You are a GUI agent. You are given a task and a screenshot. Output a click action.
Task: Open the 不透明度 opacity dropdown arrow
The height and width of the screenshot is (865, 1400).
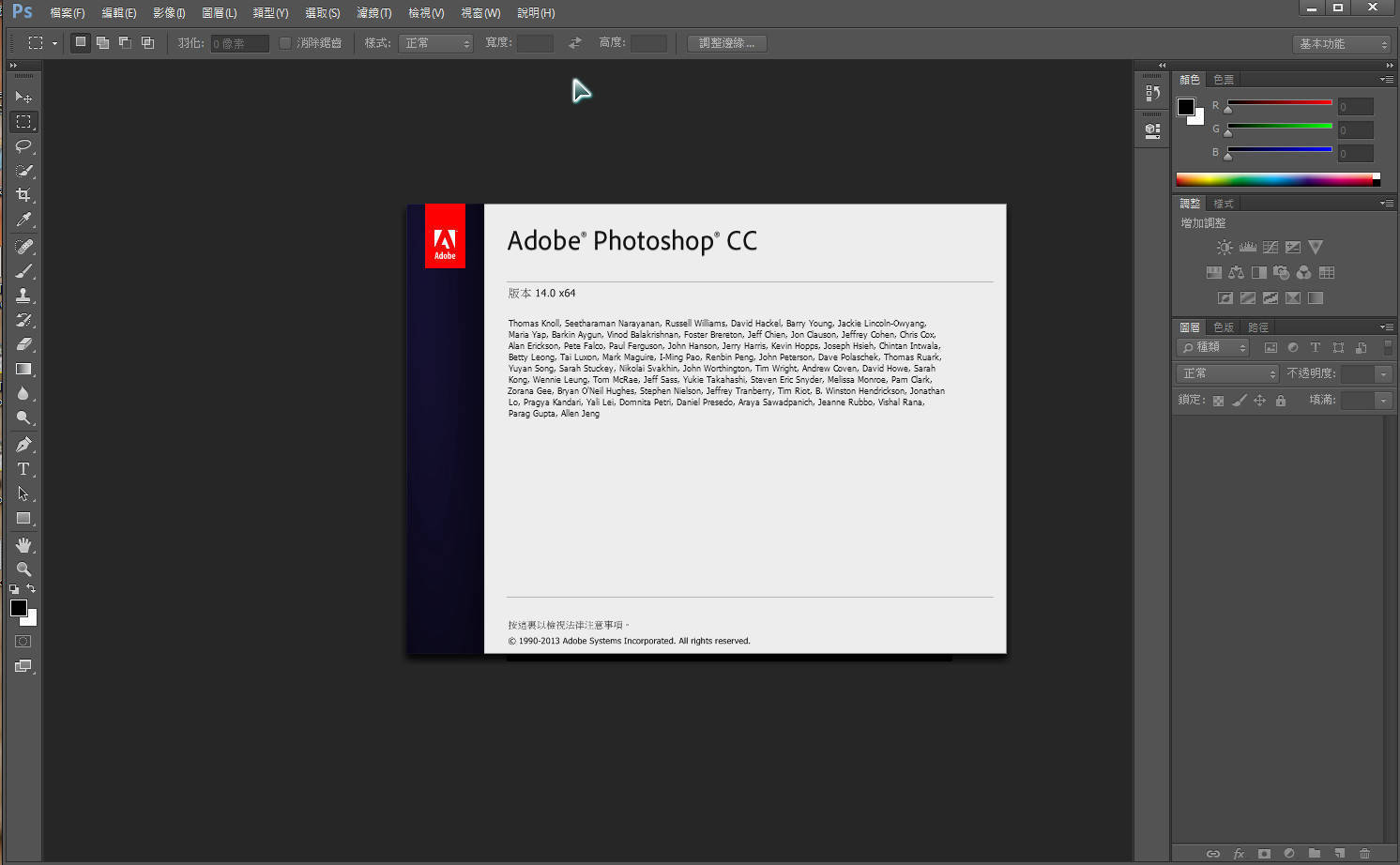(x=1383, y=374)
